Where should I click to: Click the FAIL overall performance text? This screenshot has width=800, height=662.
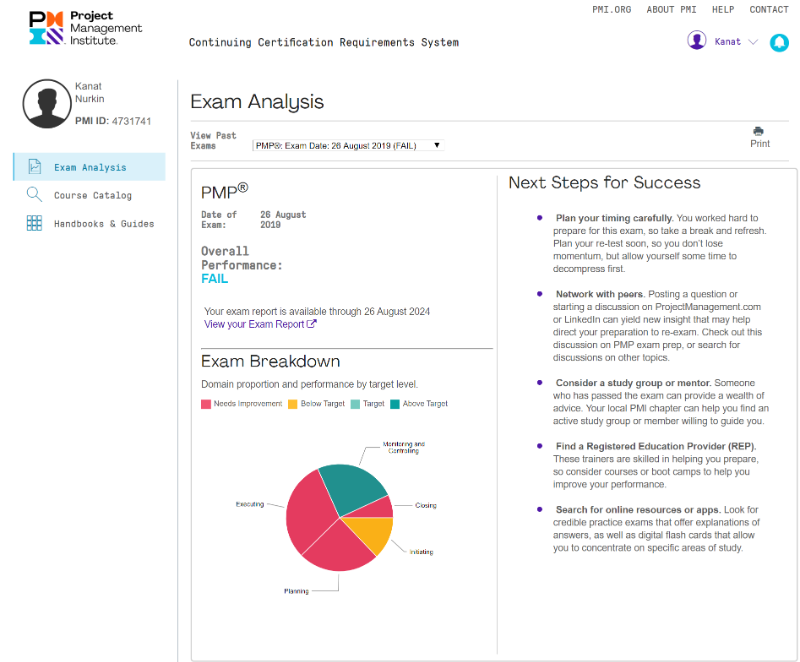(x=214, y=279)
